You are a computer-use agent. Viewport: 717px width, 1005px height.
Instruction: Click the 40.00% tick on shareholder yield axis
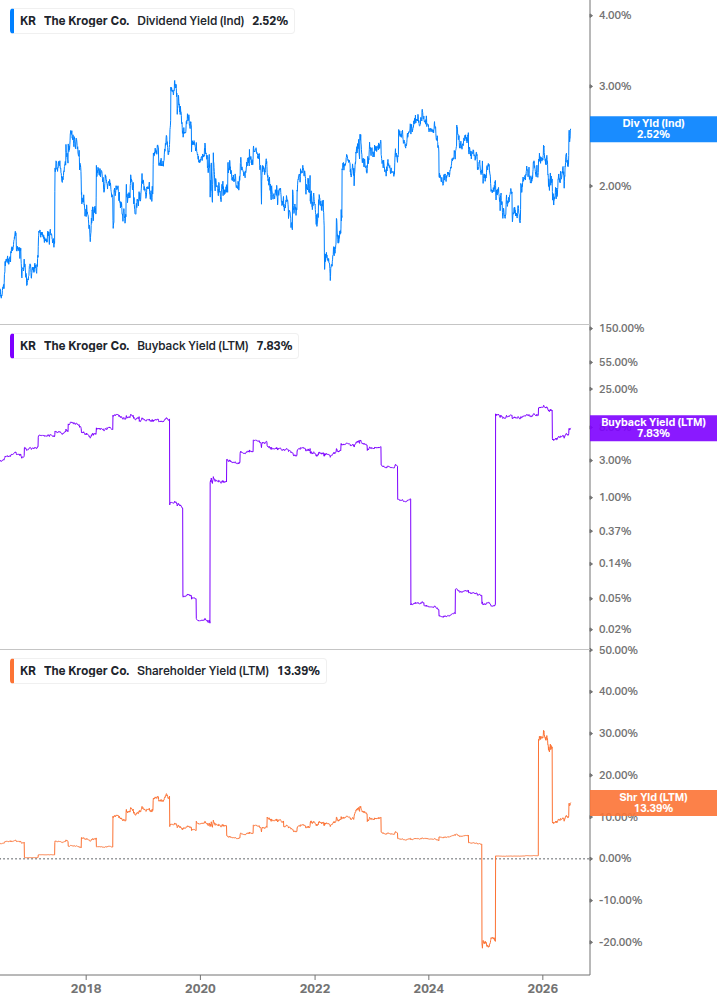click(618, 692)
